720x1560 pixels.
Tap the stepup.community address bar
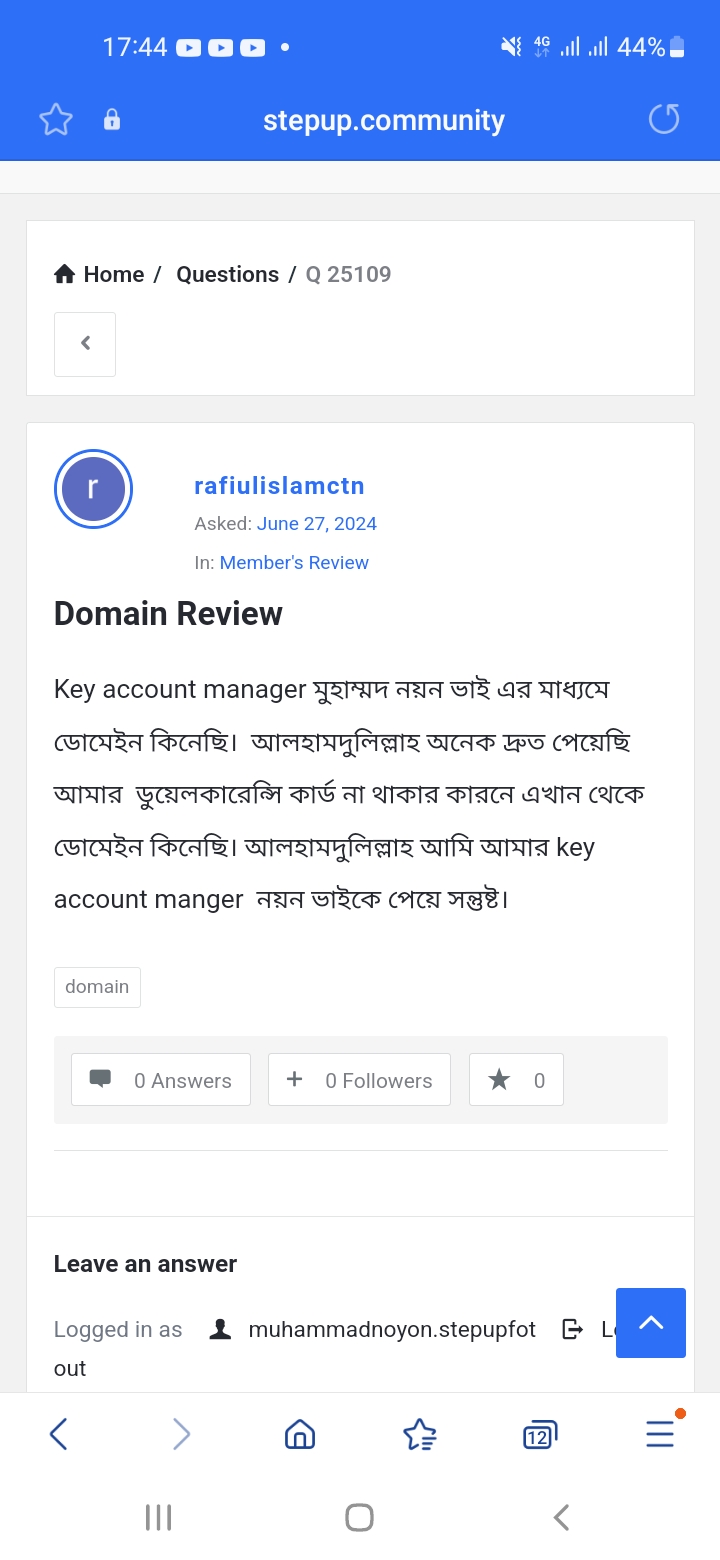[x=384, y=120]
